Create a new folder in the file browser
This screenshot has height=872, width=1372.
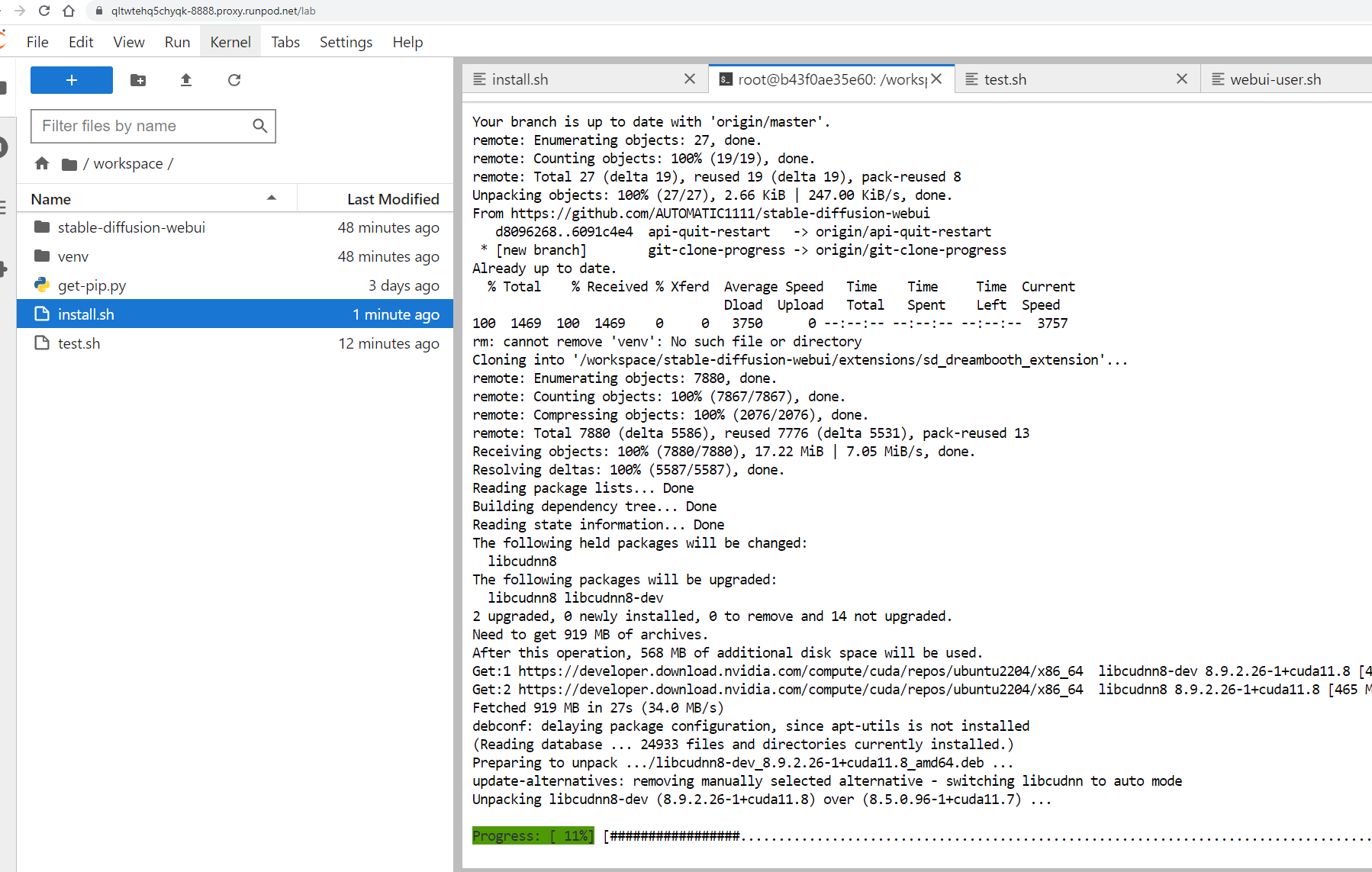(x=138, y=80)
